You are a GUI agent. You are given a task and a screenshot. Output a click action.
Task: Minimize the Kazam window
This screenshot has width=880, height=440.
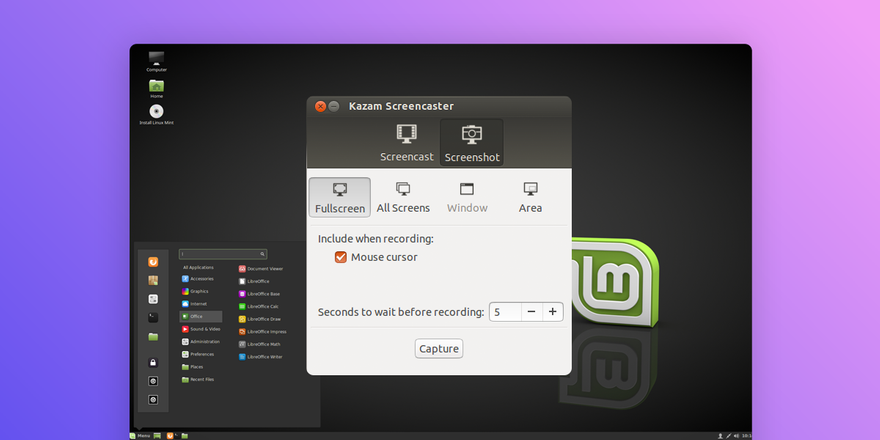tap(334, 106)
